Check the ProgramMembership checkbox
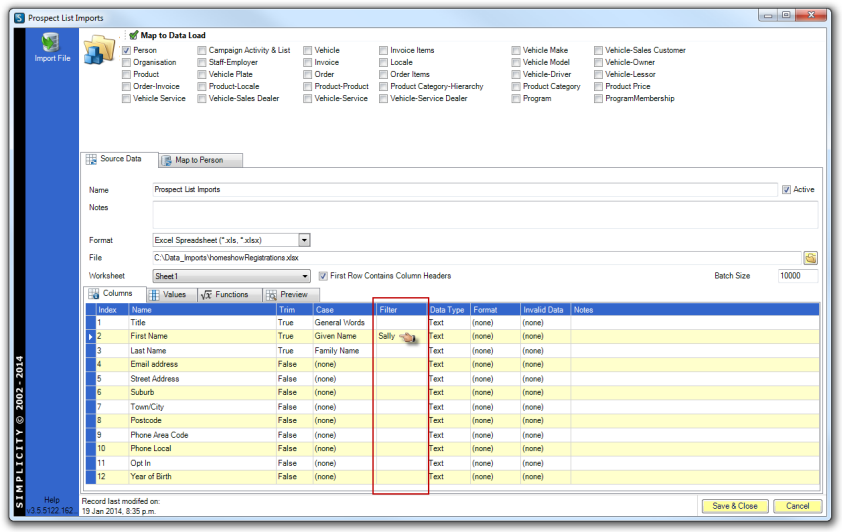 [598, 99]
